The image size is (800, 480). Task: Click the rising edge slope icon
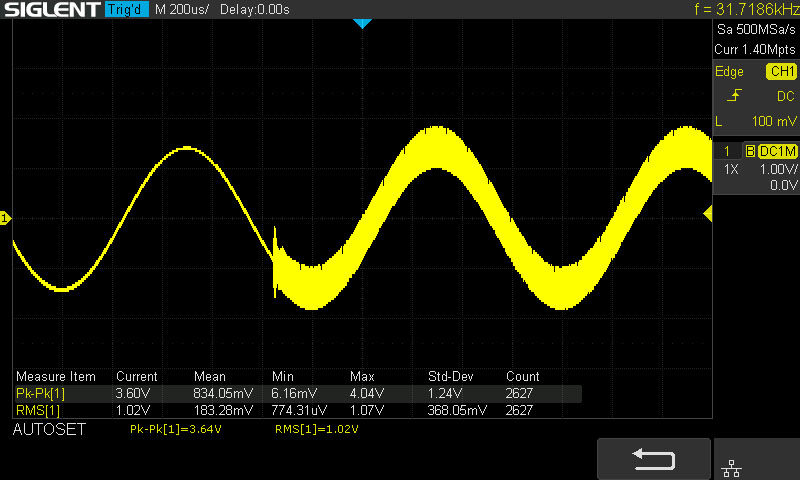[x=734, y=95]
